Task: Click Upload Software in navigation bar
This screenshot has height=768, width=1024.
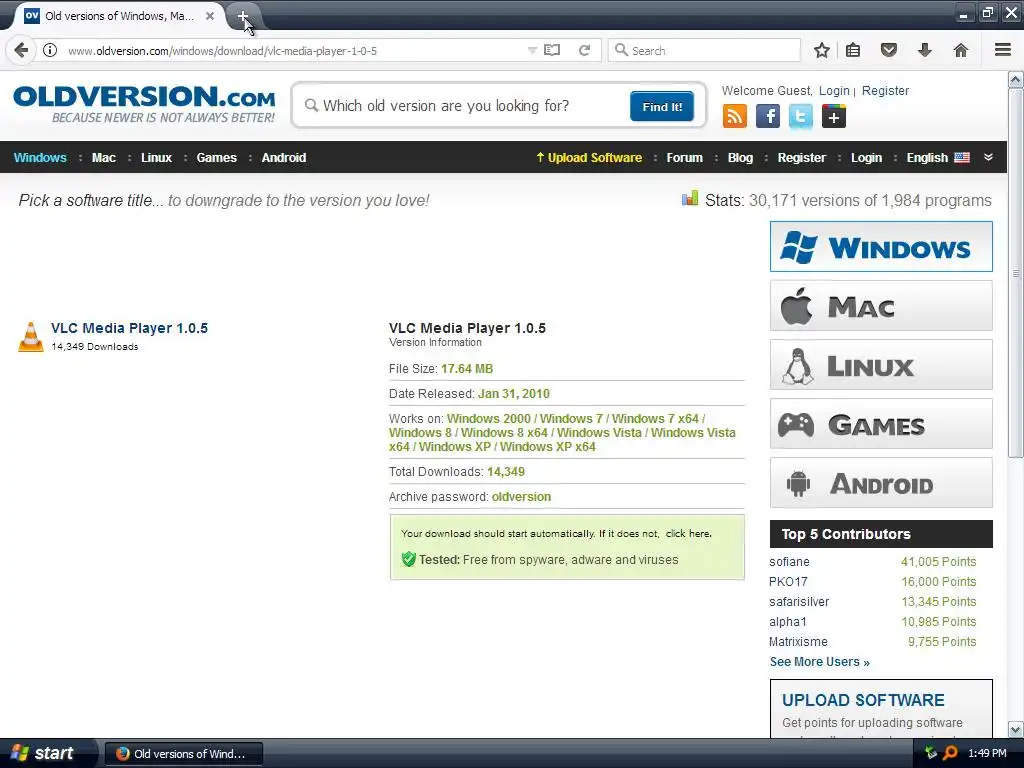Action: click(x=589, y=157)
